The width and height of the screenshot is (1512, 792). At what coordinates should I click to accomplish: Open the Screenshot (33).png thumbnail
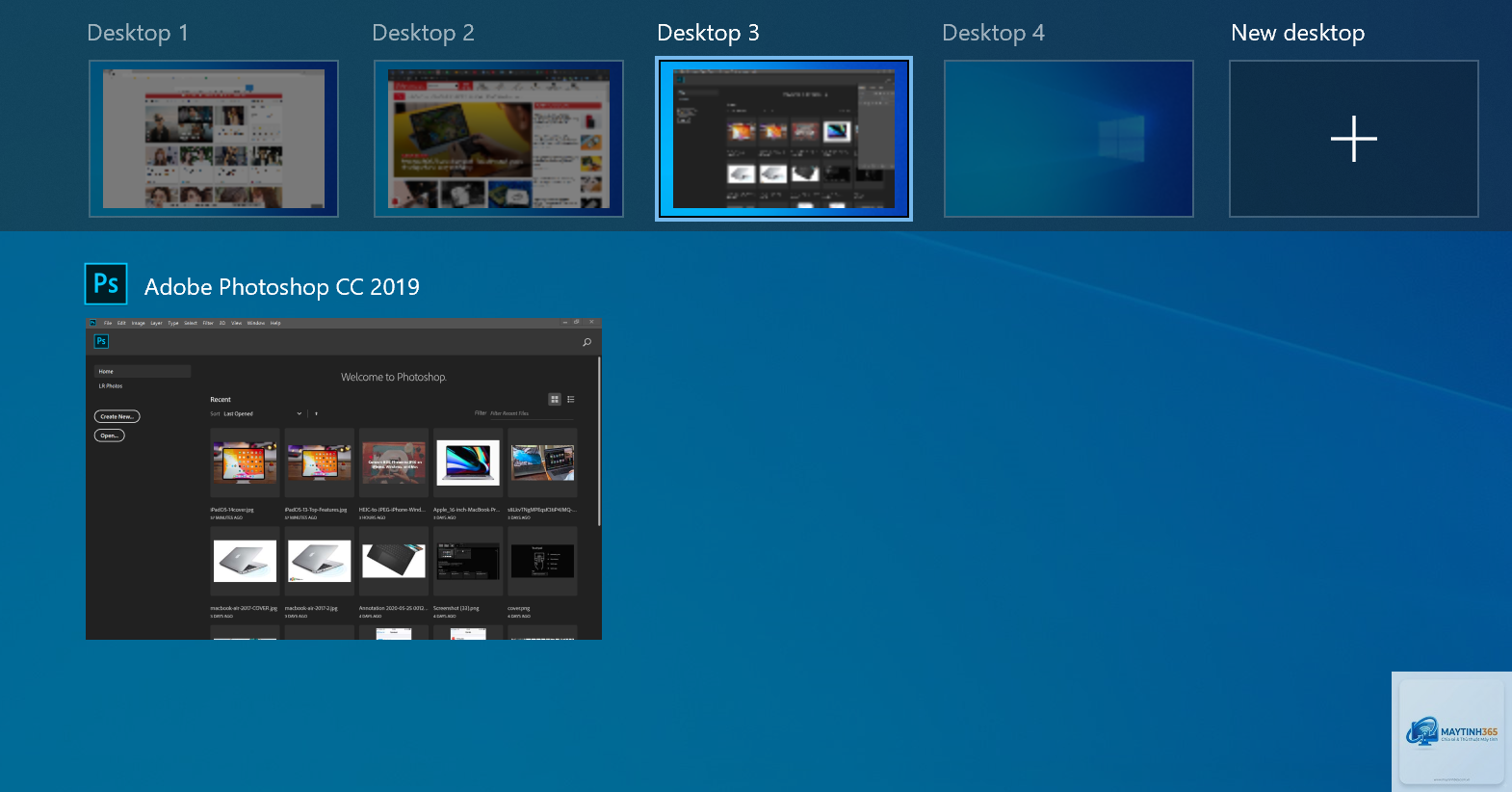click(x=468, y=562)
